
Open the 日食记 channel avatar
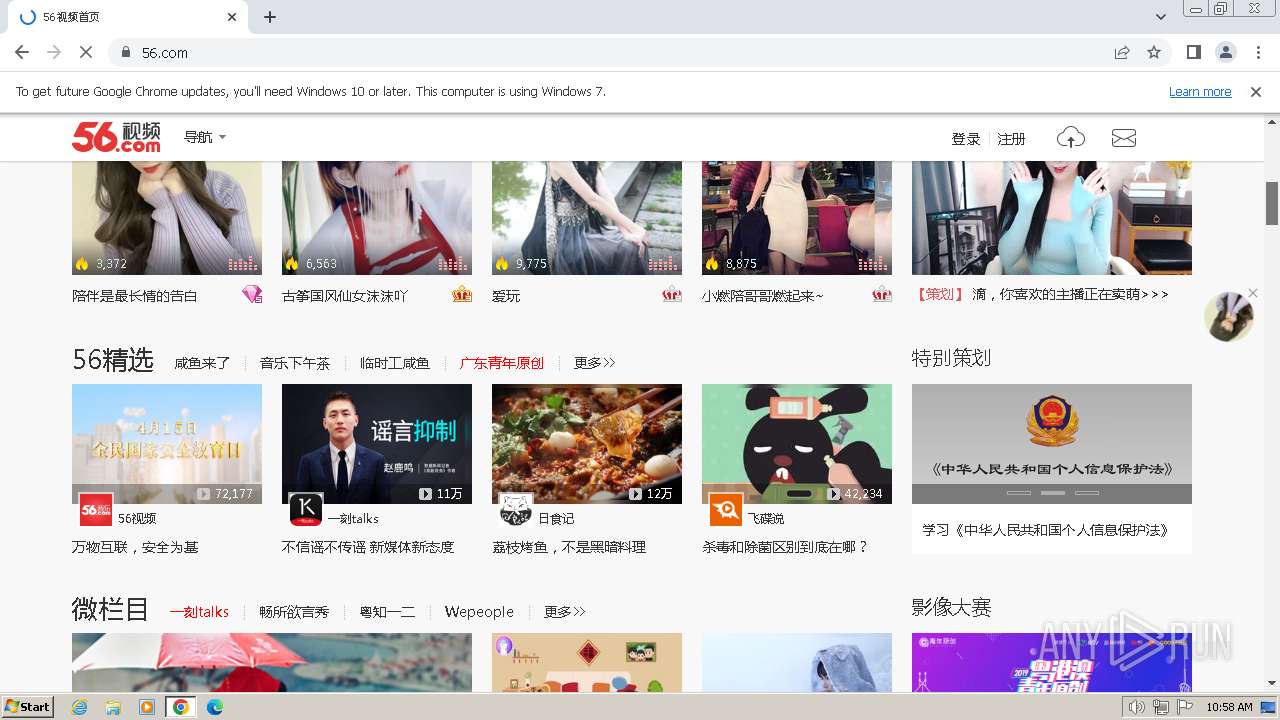point(516,510)
